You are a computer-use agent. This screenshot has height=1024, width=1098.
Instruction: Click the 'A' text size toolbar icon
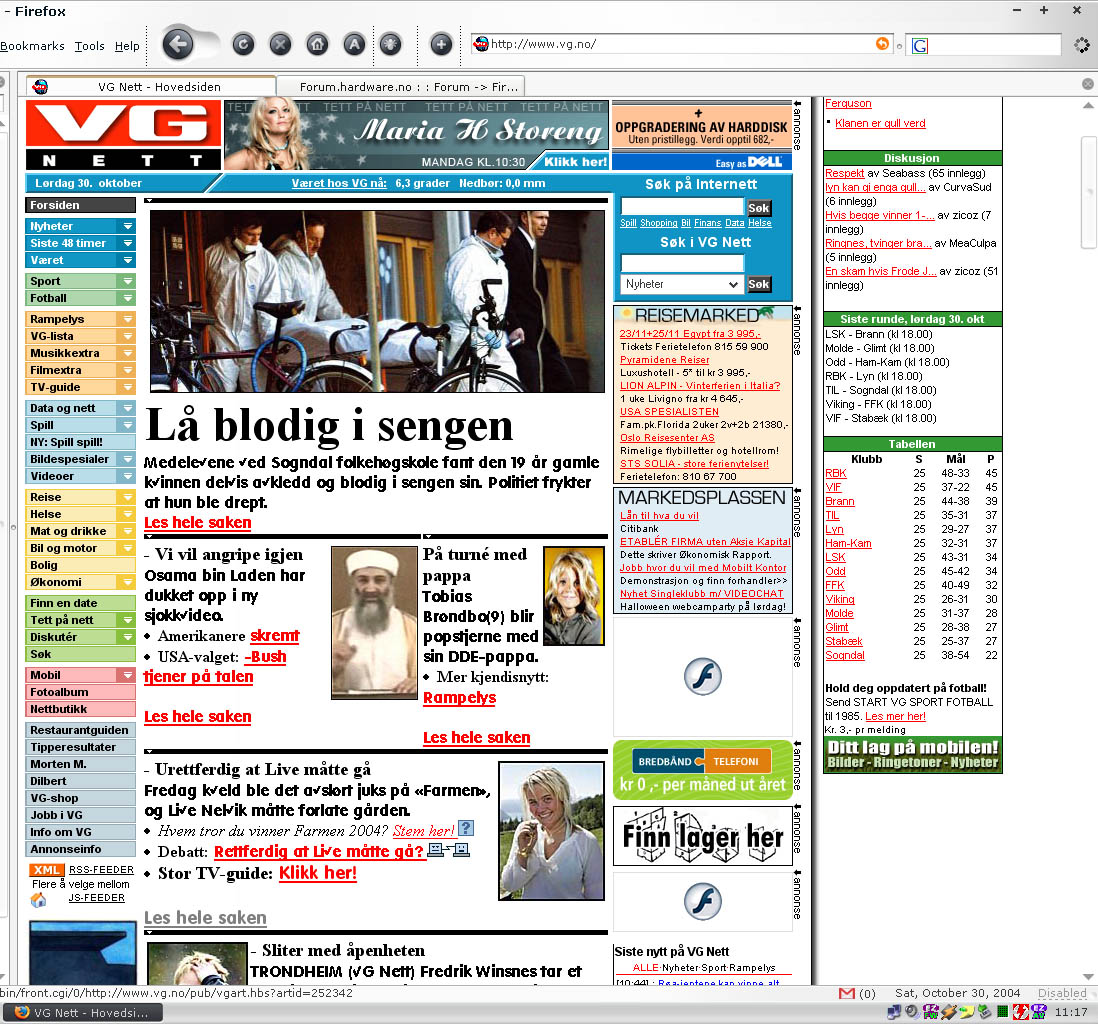(x=354, y=45)
